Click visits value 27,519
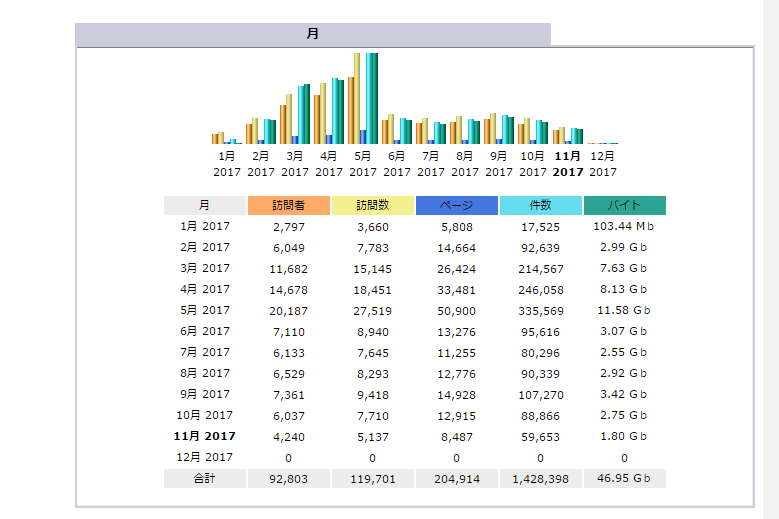 (x=373, y=311)
